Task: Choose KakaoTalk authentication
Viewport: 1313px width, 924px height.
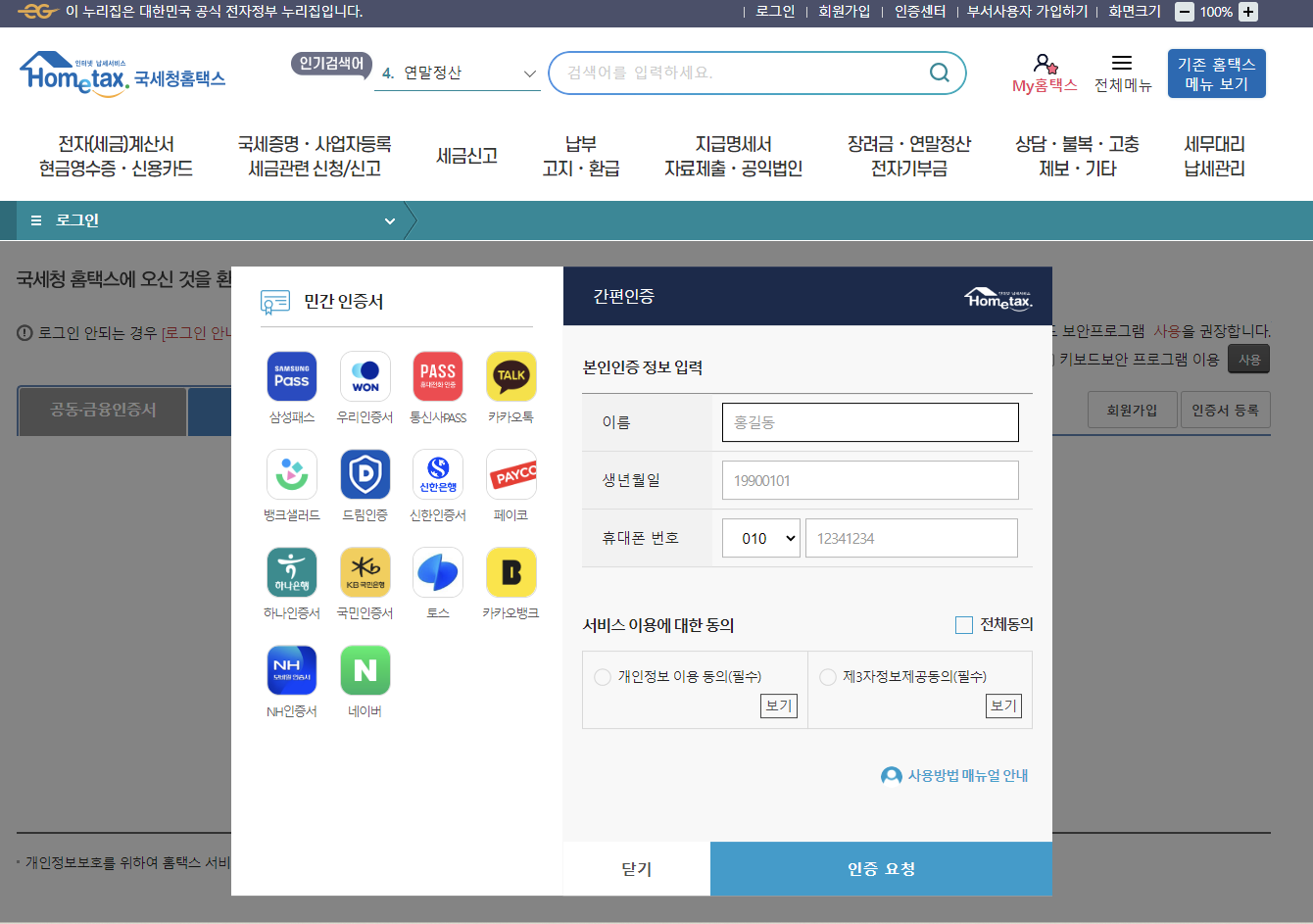Action: tap(511, 375)
